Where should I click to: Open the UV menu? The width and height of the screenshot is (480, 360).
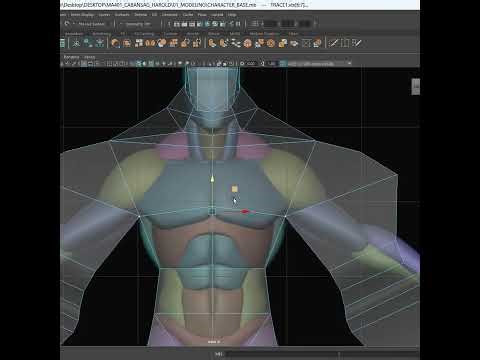[154, 15]
